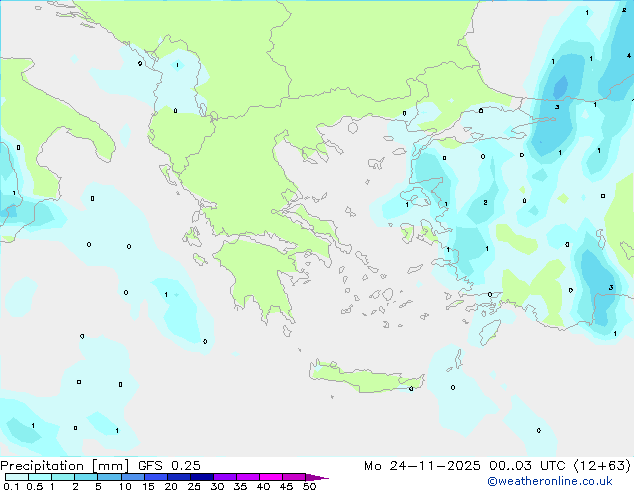Image resolution: width=634 pixels, height=490 pixels.
Task: Click the 'Precipitation [mm]' title text
Action: pyautogui.click(x=65, y=466)
